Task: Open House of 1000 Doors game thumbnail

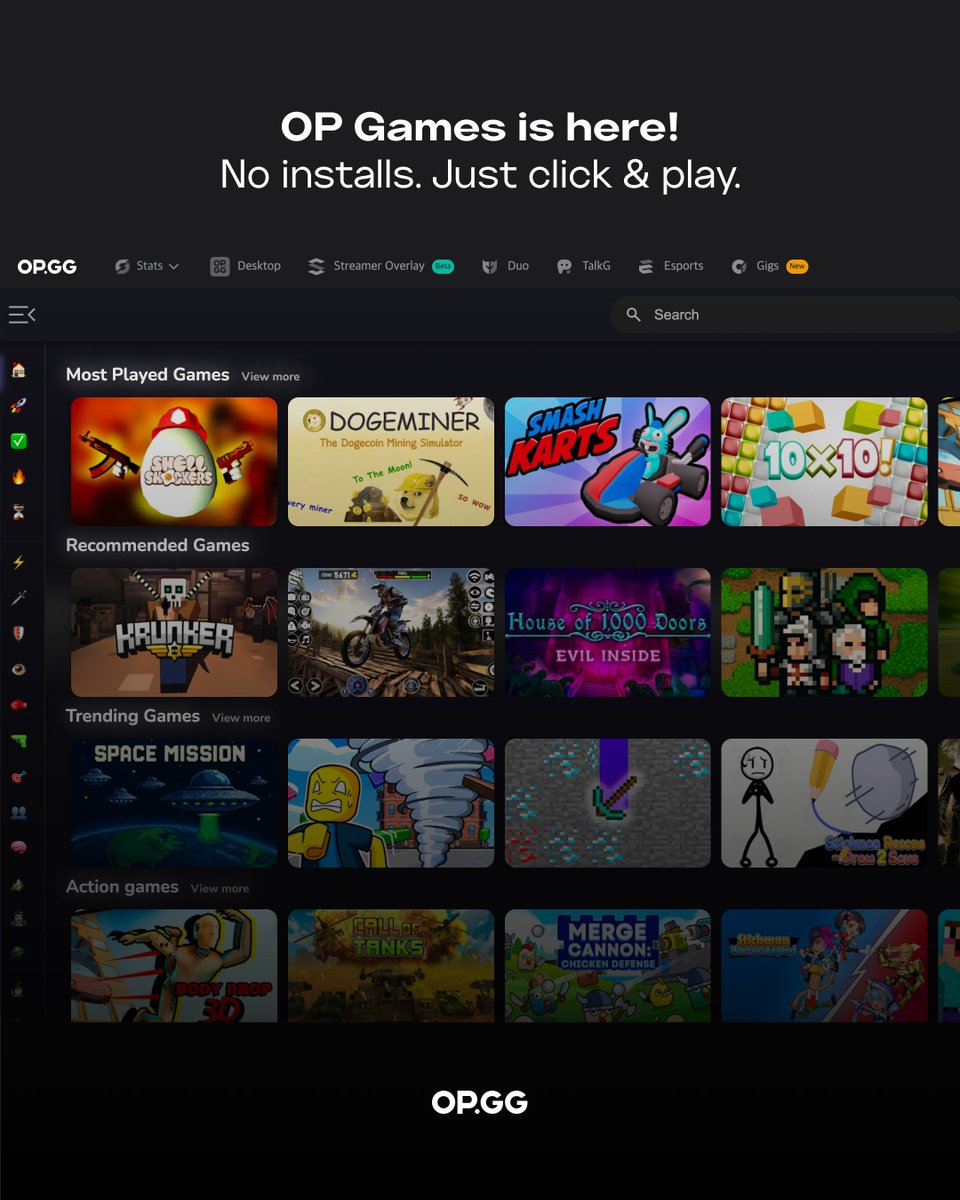Action: [608, 633]
